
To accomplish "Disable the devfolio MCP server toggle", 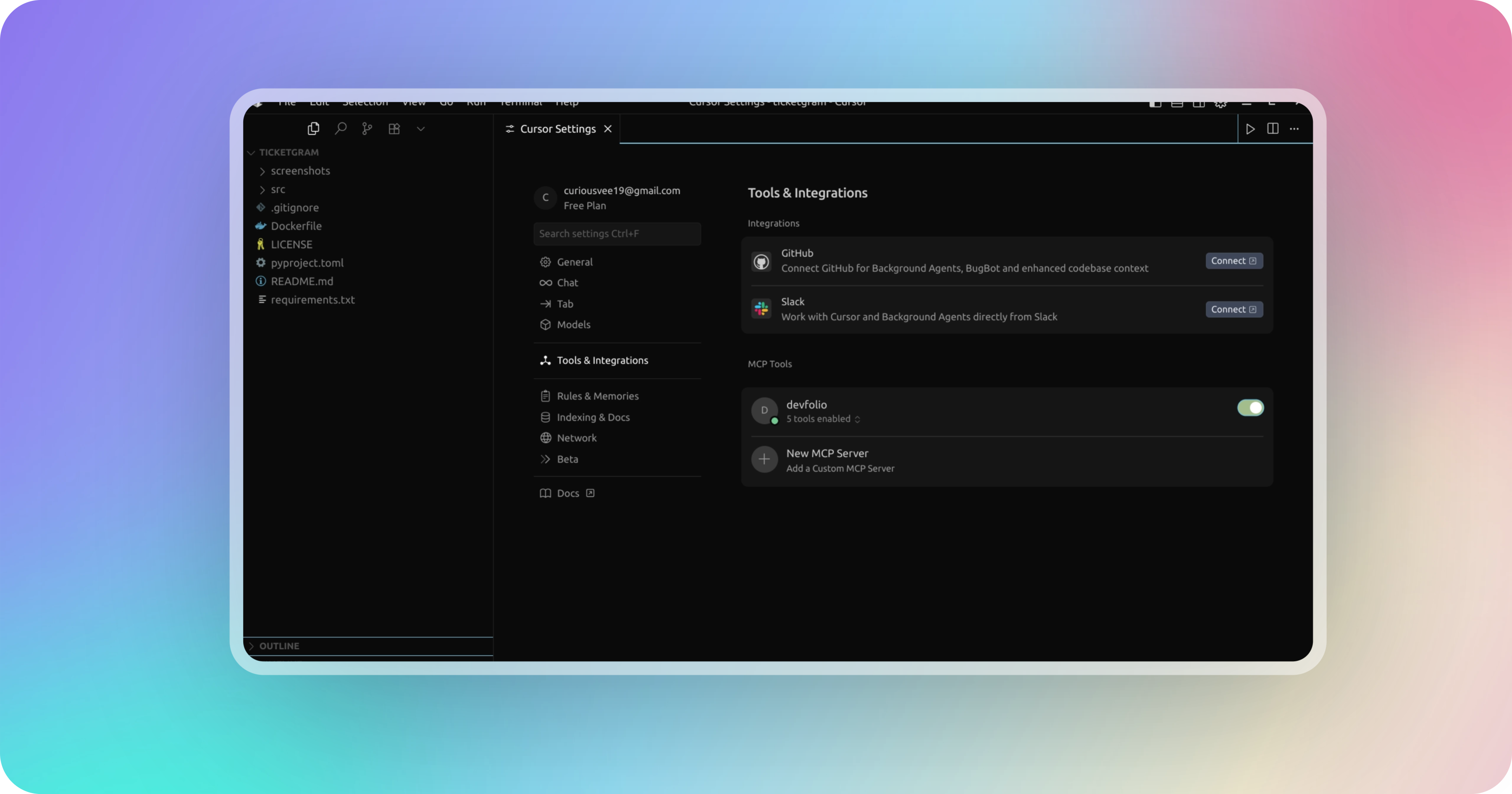I will [x=1250, y=408].
